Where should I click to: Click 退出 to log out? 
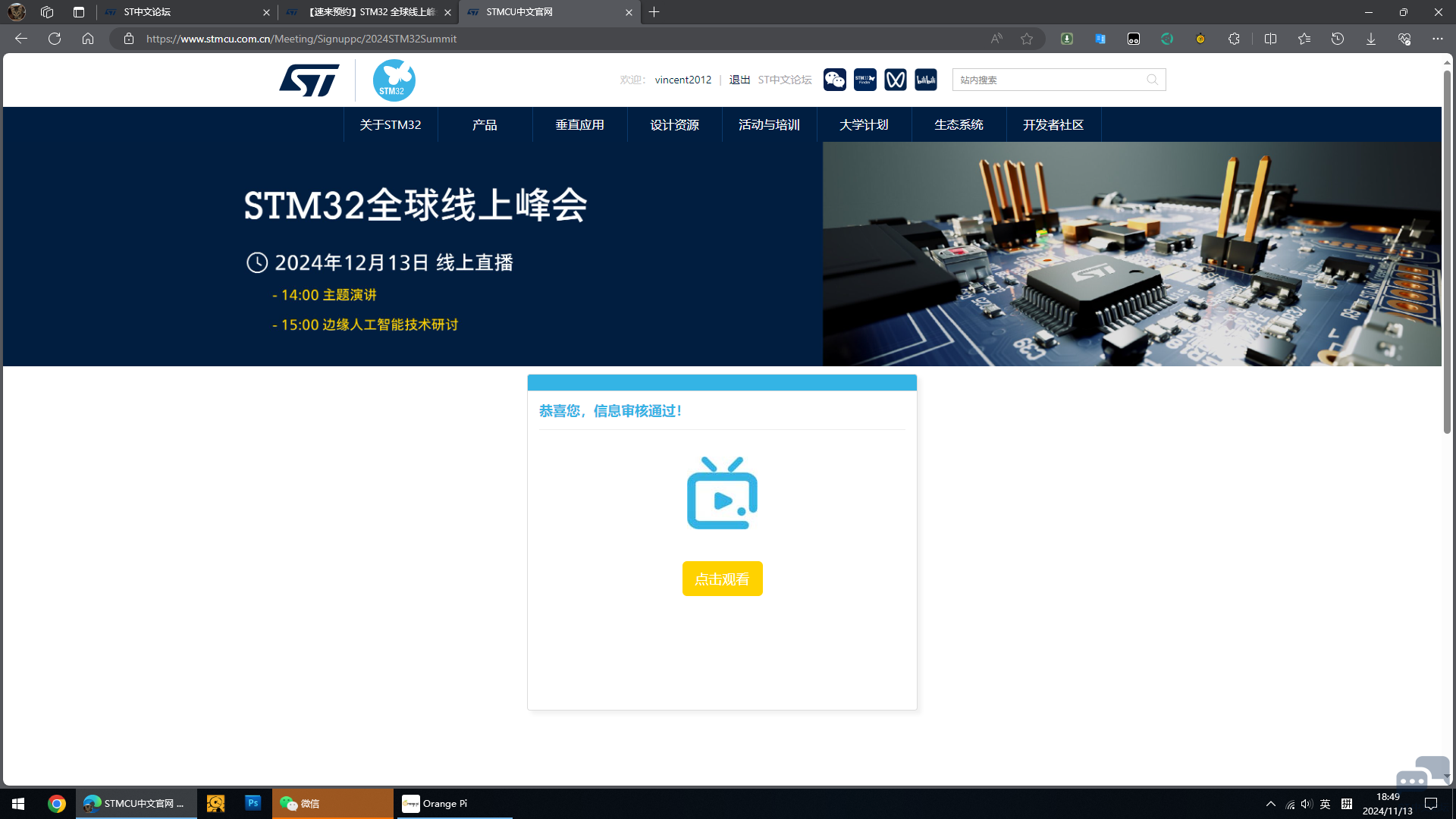[x=739, y=80]
